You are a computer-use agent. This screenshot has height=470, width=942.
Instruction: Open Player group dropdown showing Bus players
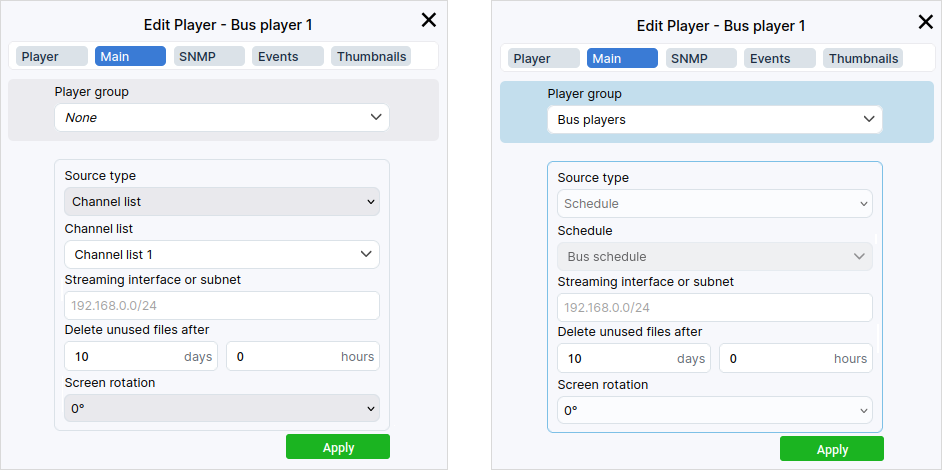pyautogui.click(x=714, y=120)
